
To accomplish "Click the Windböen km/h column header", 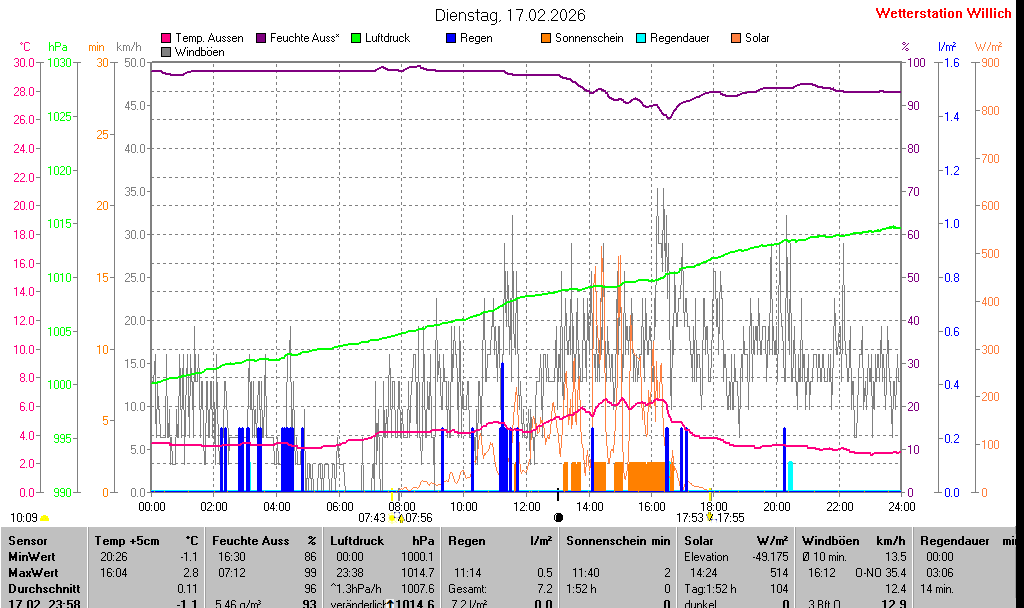I will [x=854, y=540].
